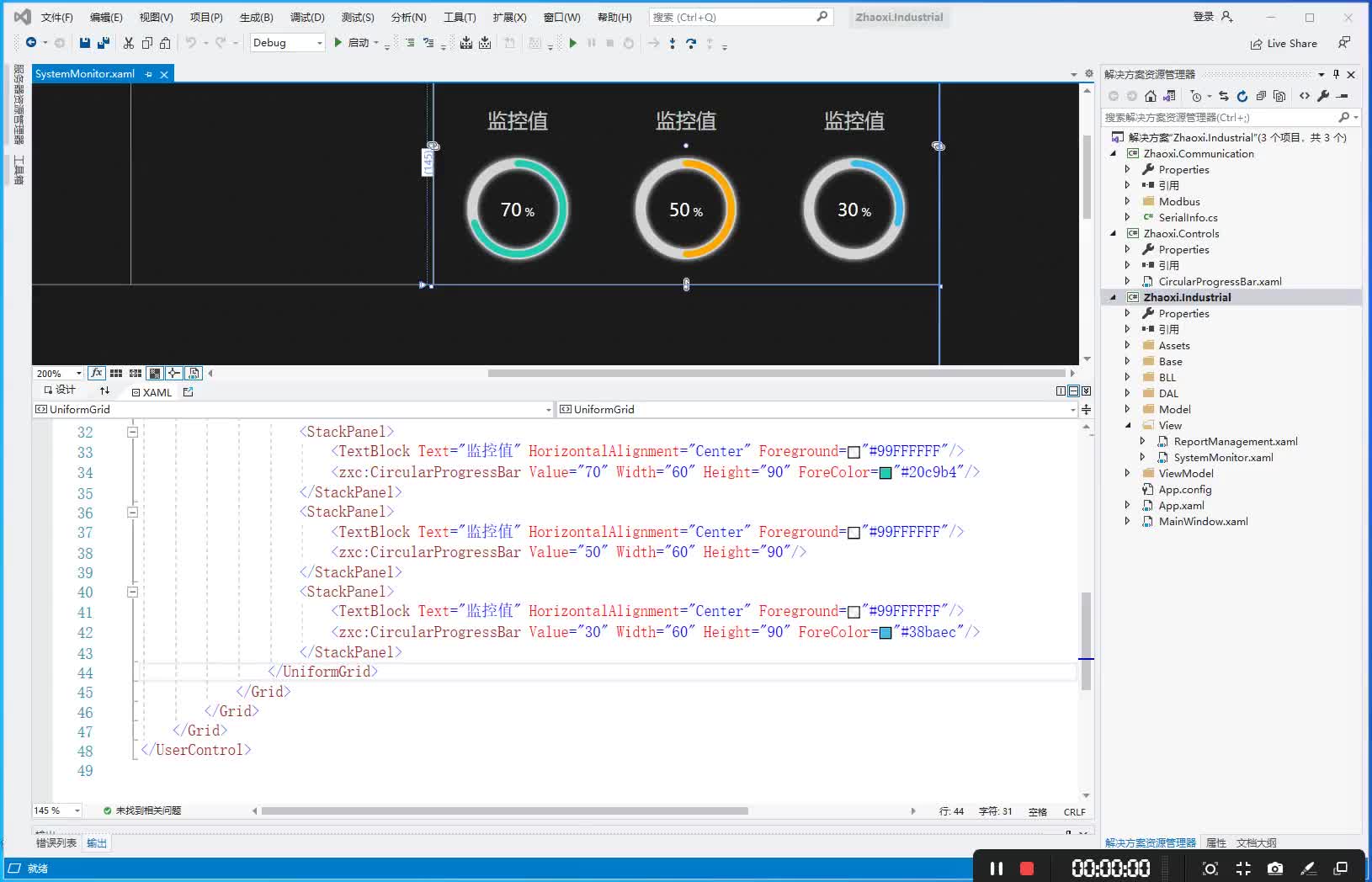This screenshot has height=882, width=1372.
Task: Click Sync with Active Document icon
Action: point(1223,96)
